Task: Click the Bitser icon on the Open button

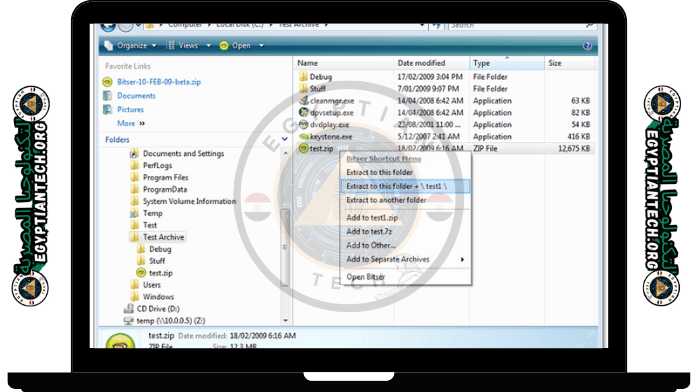Action: (224, 45)
